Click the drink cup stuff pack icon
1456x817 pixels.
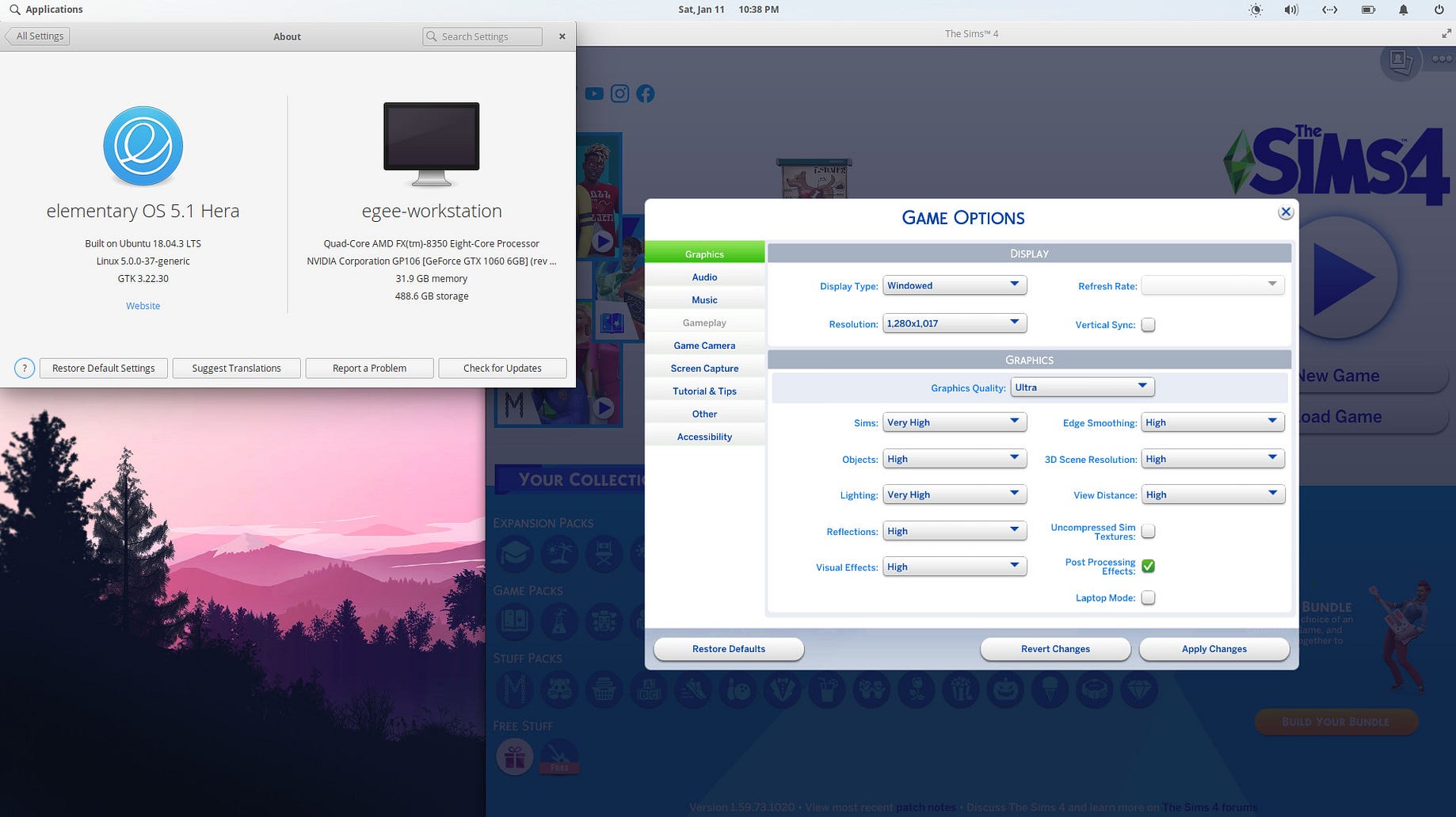click(827, 690)
